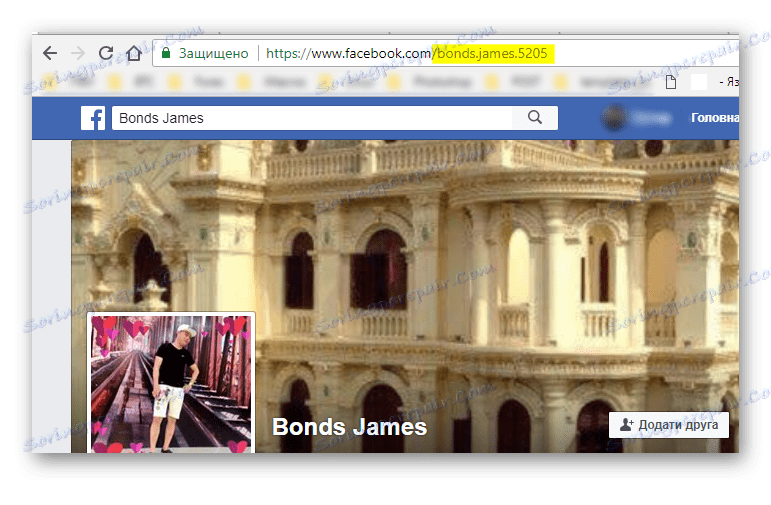Open the Головна link in navbar

click(x=714, y=118)
